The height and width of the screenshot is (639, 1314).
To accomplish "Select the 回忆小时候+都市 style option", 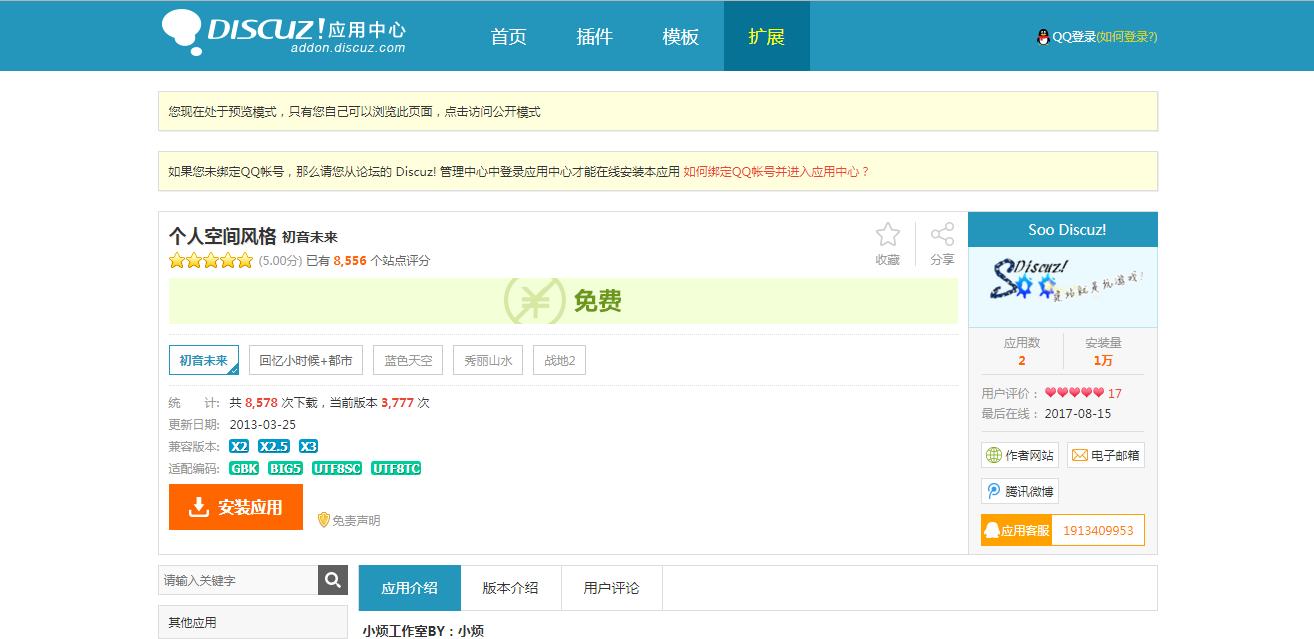I will pyautogui.click(x=306, y=360).
